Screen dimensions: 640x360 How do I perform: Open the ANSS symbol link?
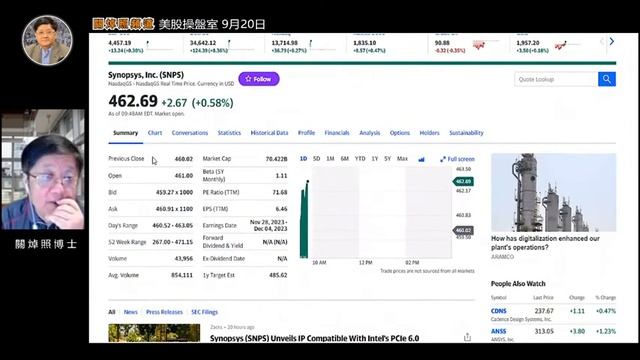pos(498,331)
